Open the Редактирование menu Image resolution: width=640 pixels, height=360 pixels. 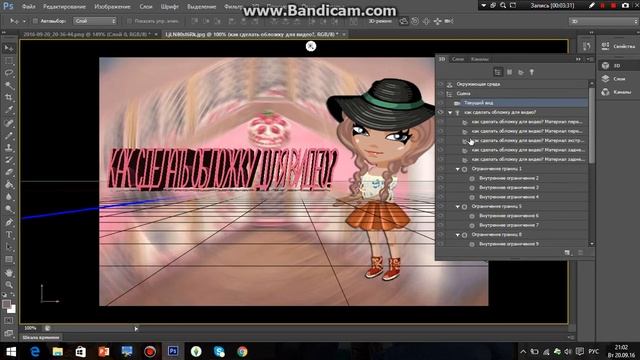tap(64, 7)
